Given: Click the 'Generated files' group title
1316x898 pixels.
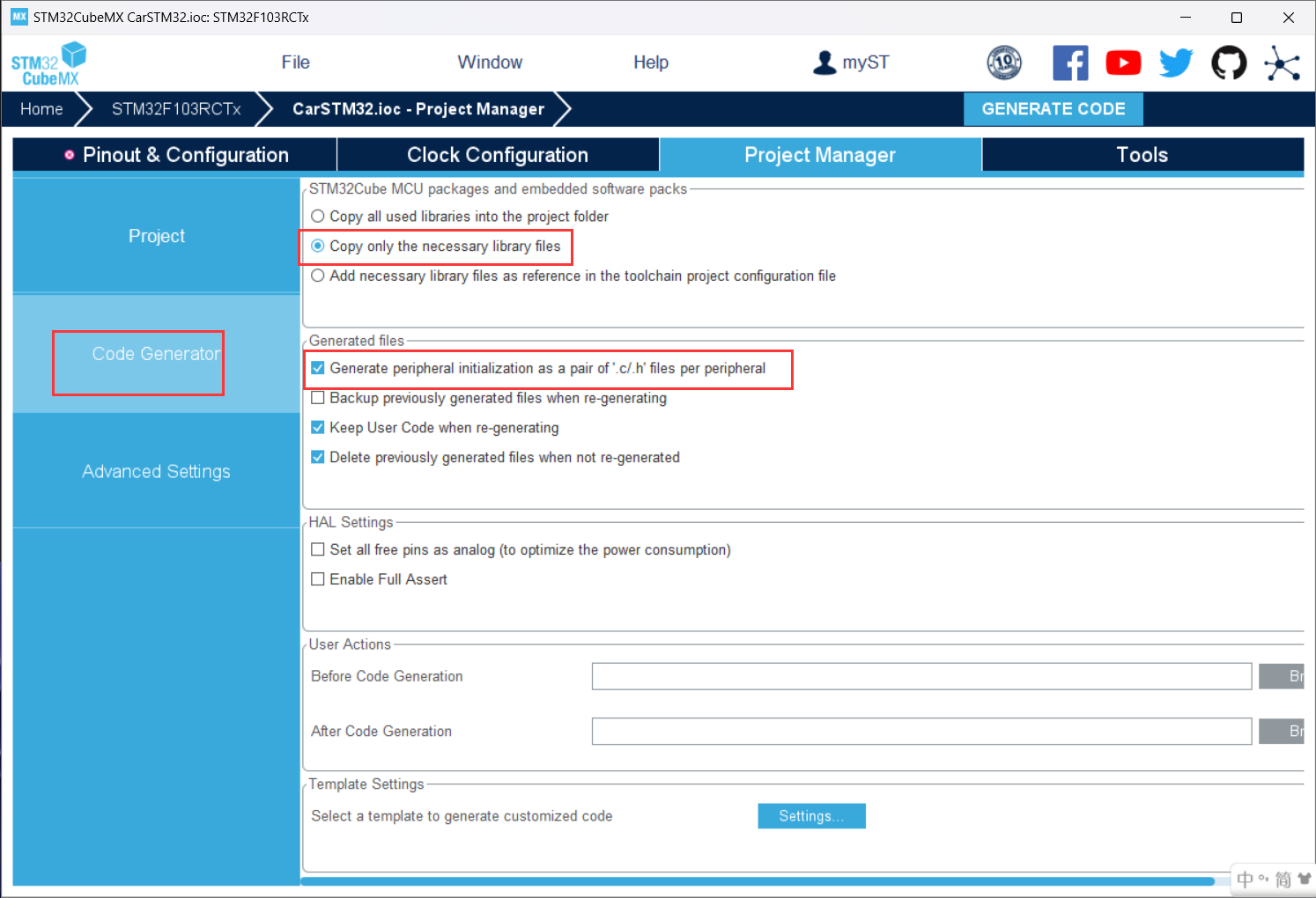Looking at the screenshot, I should (x=356, y=341).
